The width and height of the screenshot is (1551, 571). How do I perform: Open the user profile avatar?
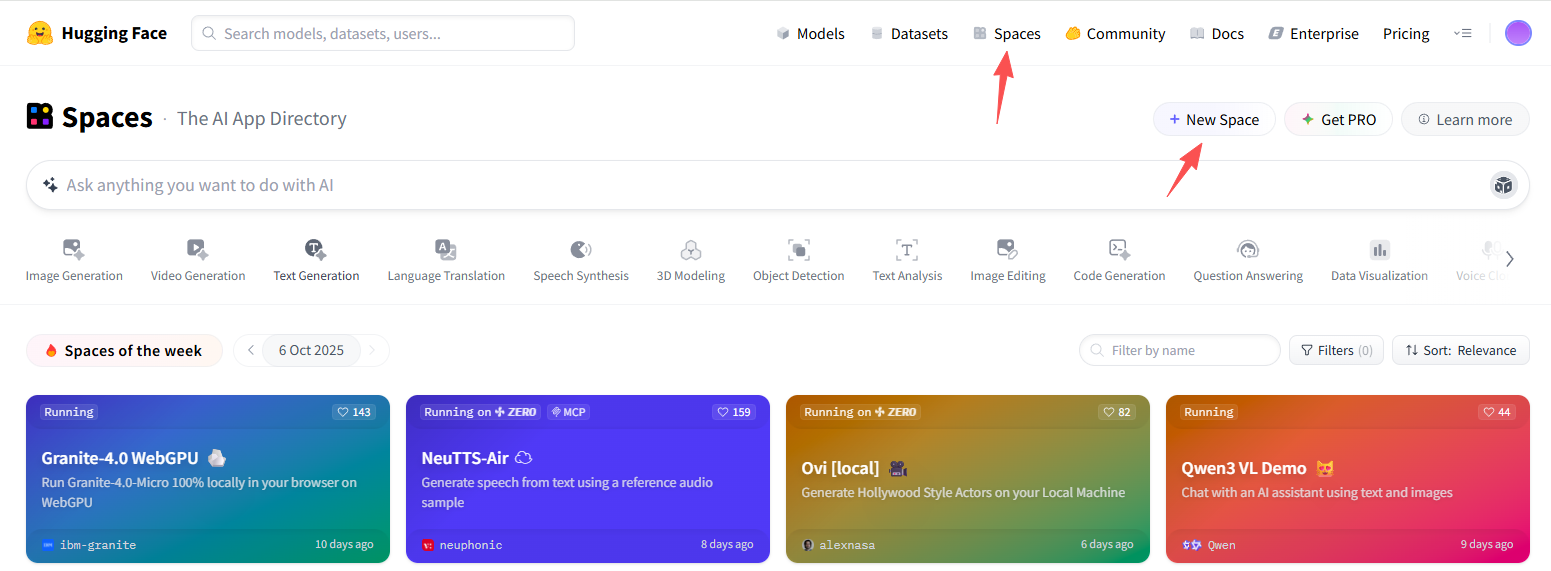tap(1517, 33)
